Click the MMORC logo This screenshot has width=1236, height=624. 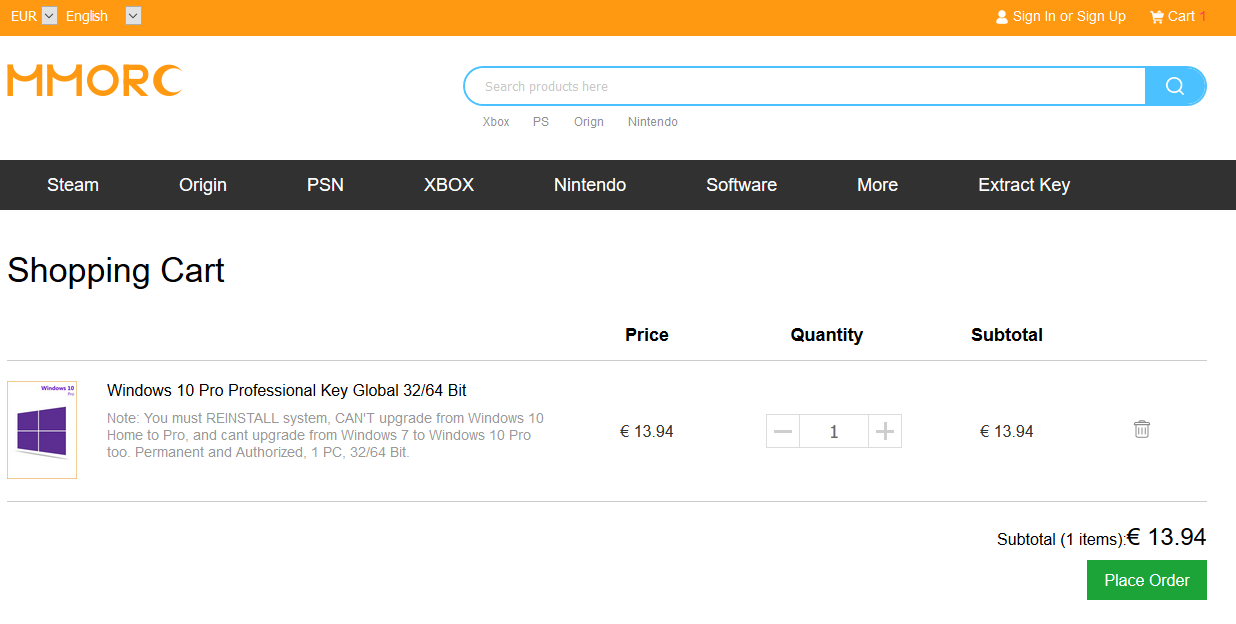(x=95, y=81)
